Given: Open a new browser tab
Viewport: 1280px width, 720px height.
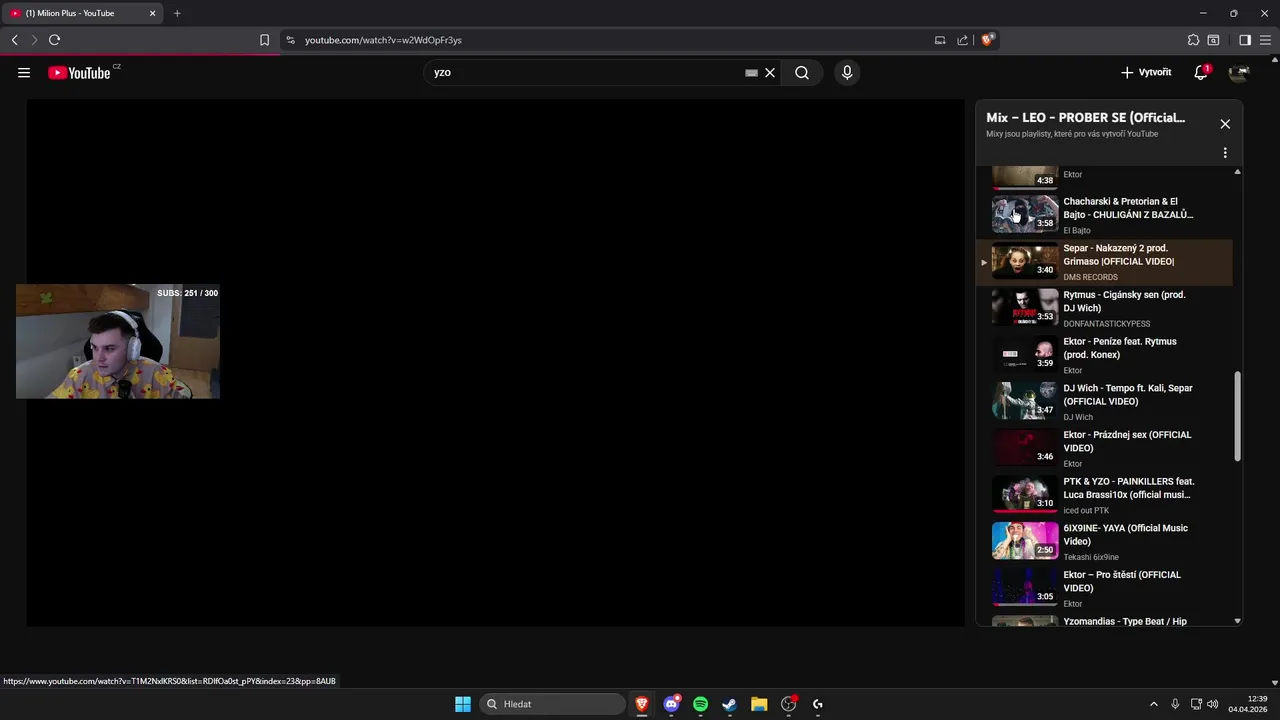Looking at the screenshot, I should (177, 13).
